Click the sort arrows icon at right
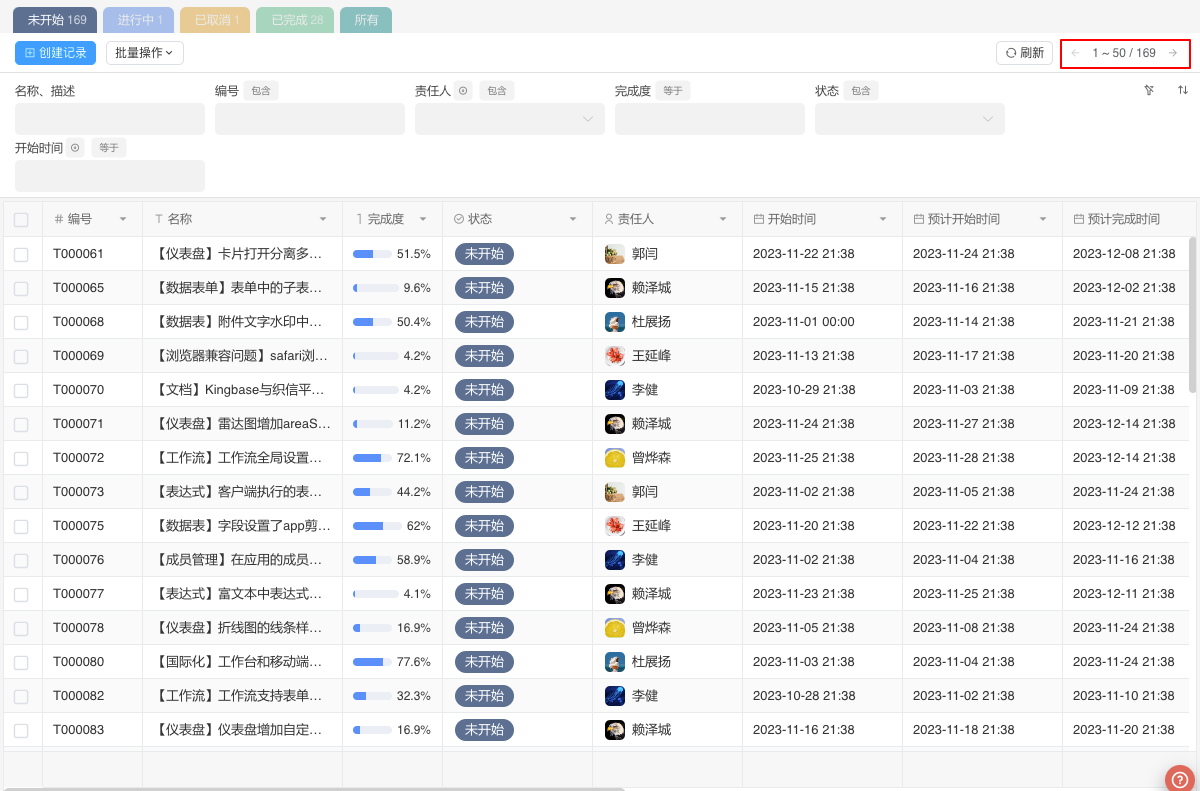The image size is (1200, 791). click(x=1183, y=90)
